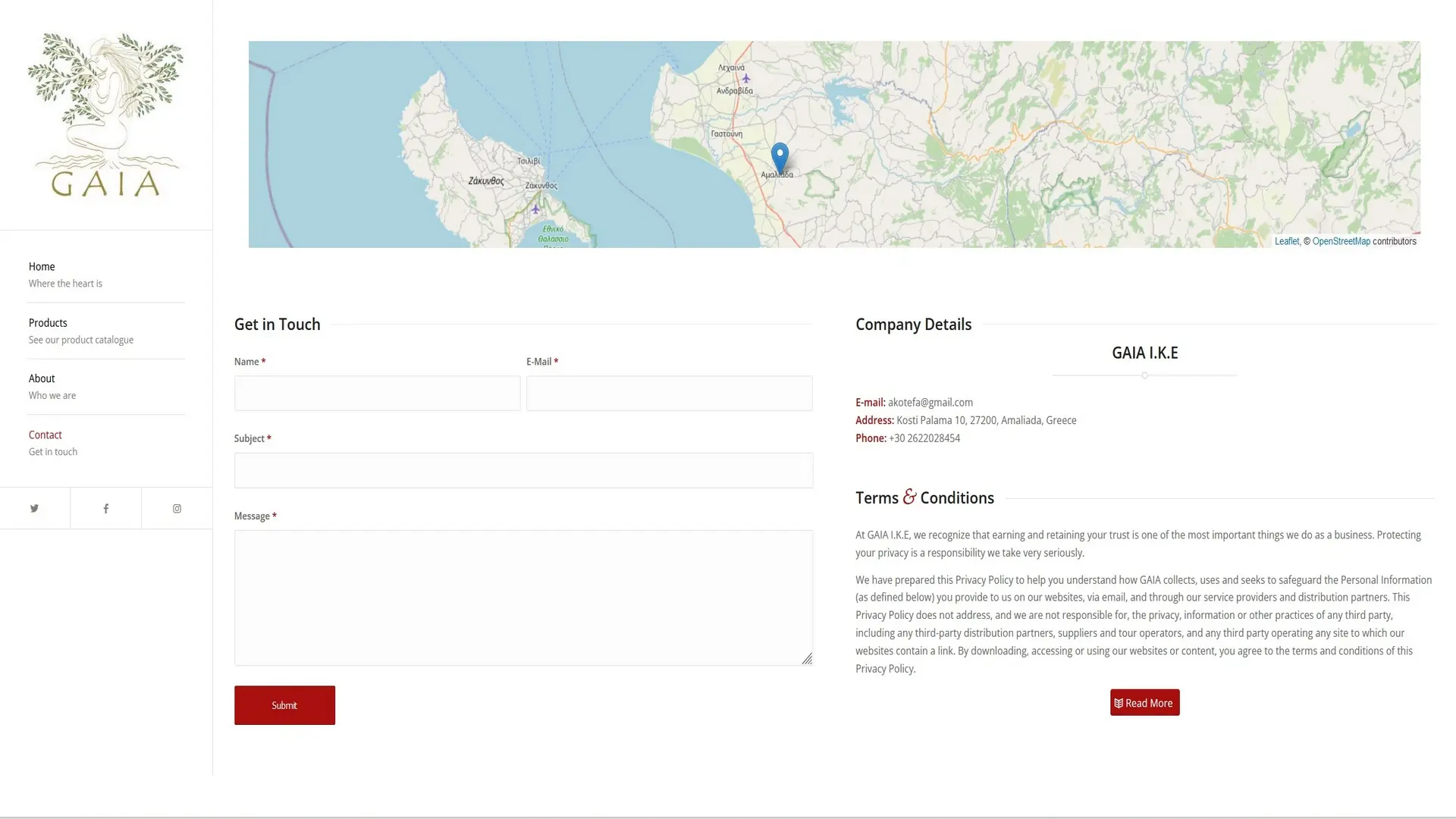Screen dimensions: 1456x819
Task: Focus the E-Mail input field
Action: click(669, 394)
